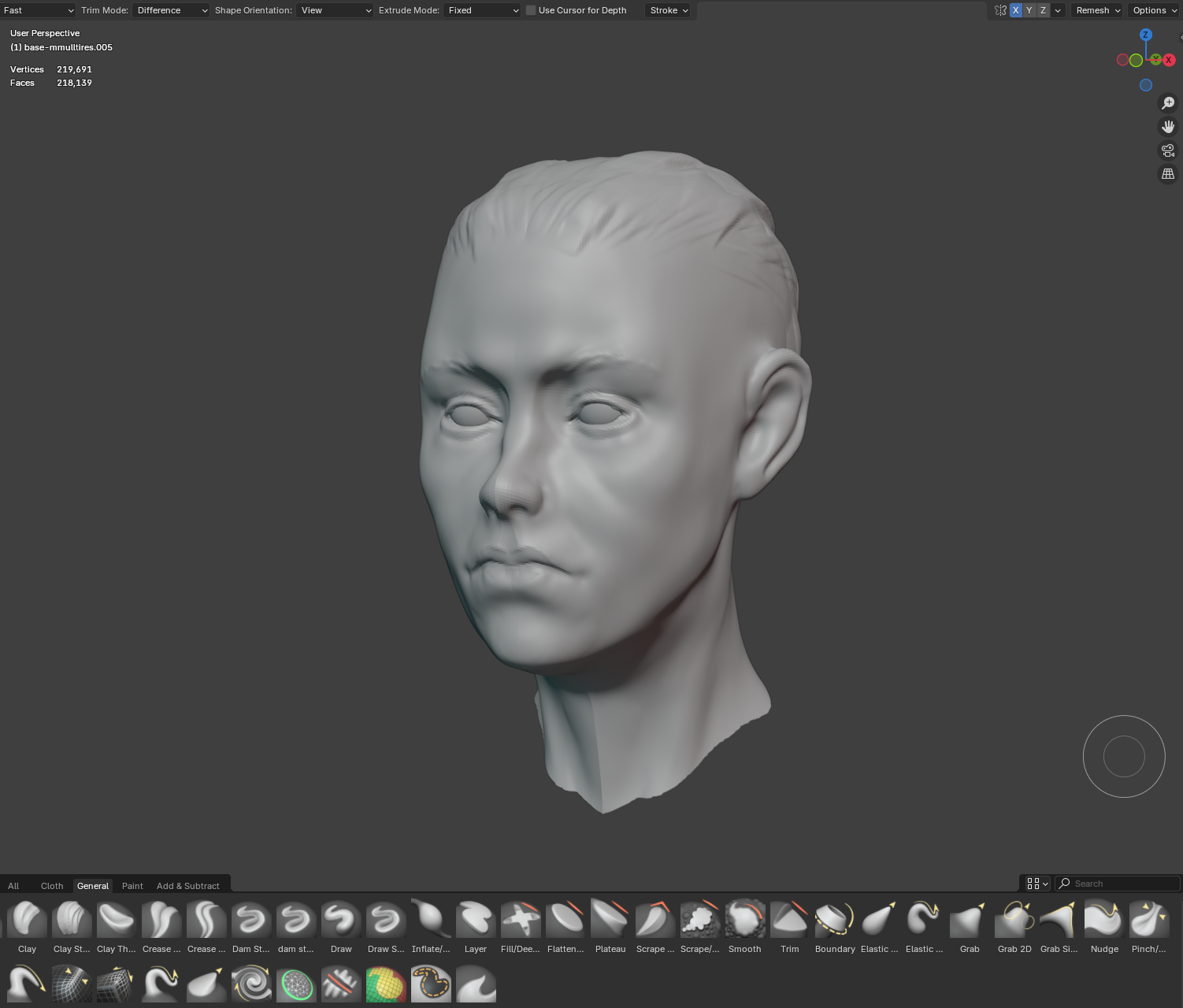Pick the Flatten... brush
The image size is (1183, 1008).
tap(566, 927)
